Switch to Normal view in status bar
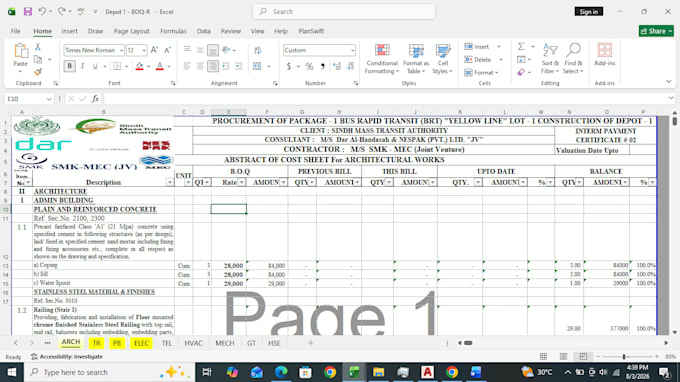 pos(543,356)
